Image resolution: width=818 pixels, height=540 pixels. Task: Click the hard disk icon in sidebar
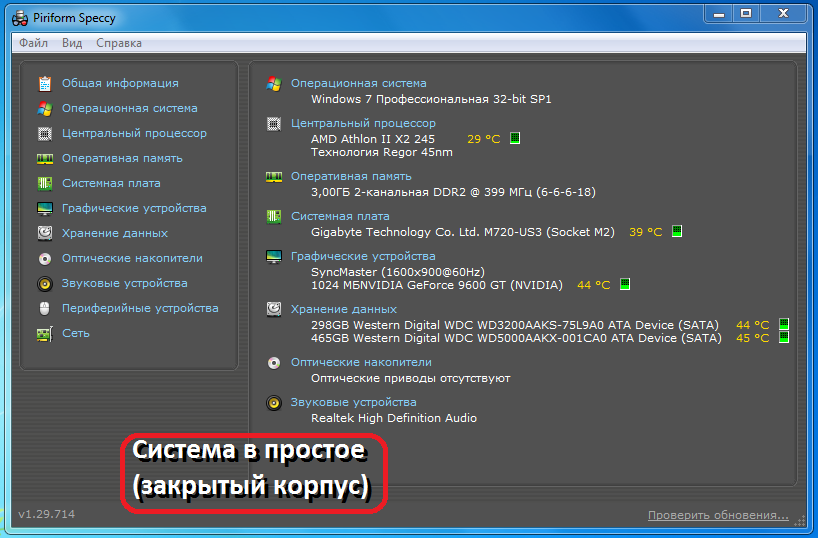(45, 233)
